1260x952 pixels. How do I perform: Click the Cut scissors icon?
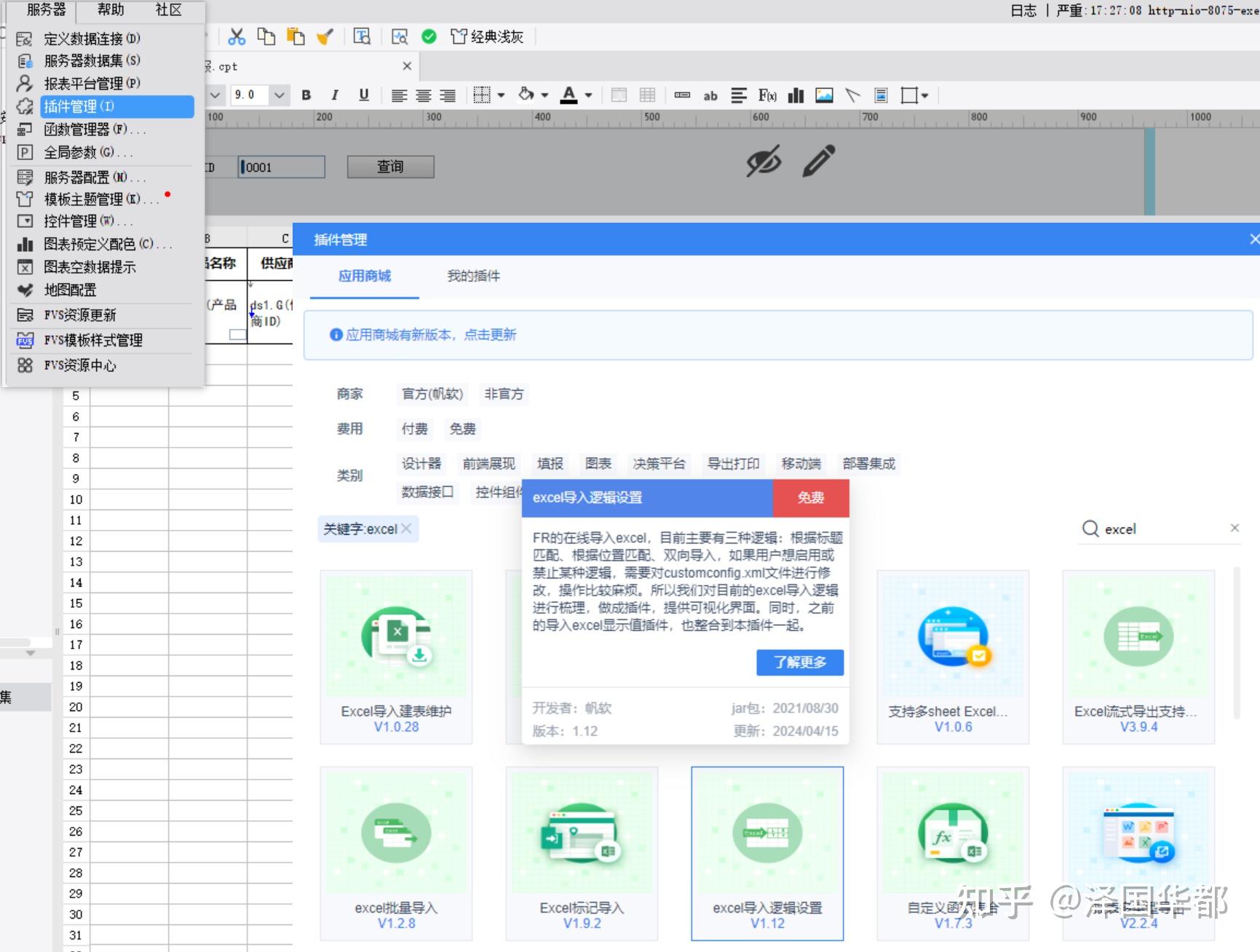click(237, 36)
